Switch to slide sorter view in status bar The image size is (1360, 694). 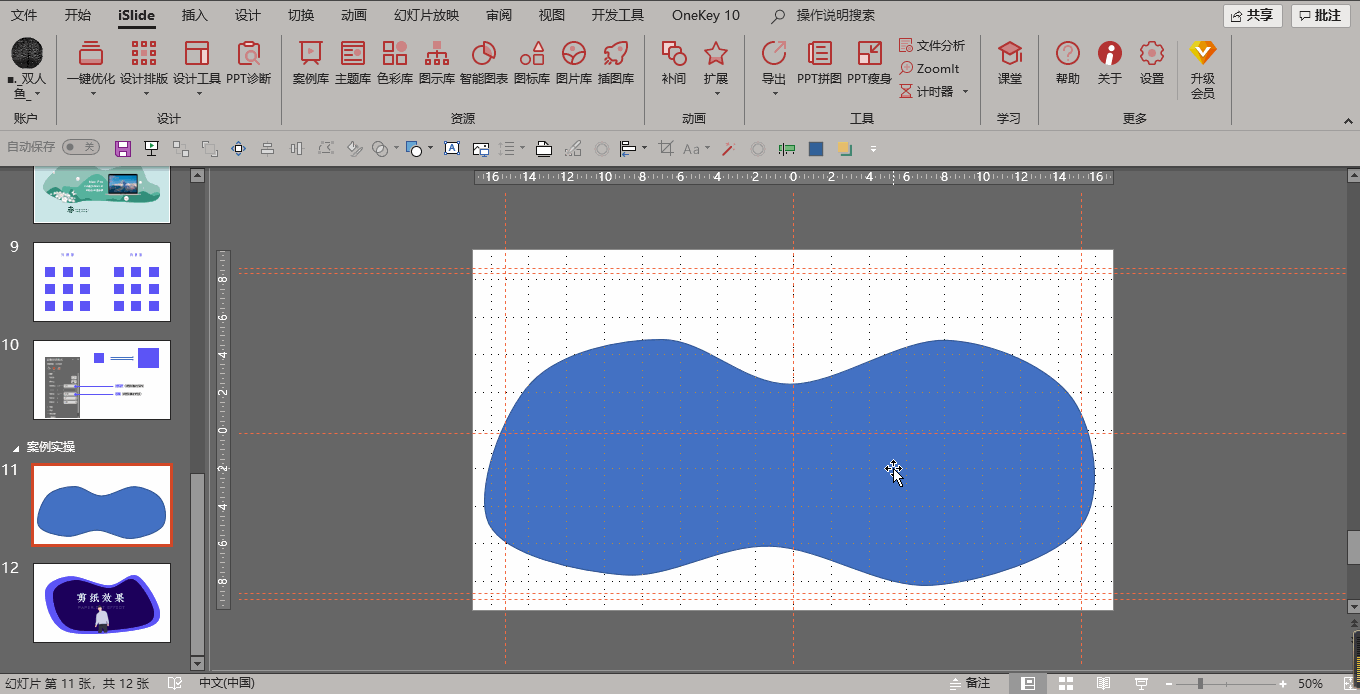(1065, 683)
